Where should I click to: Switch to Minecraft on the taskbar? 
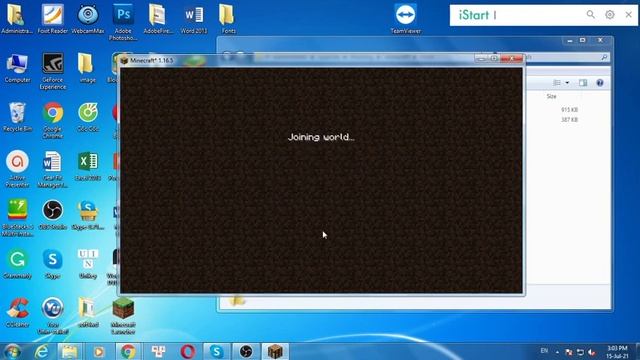(275, 351)
